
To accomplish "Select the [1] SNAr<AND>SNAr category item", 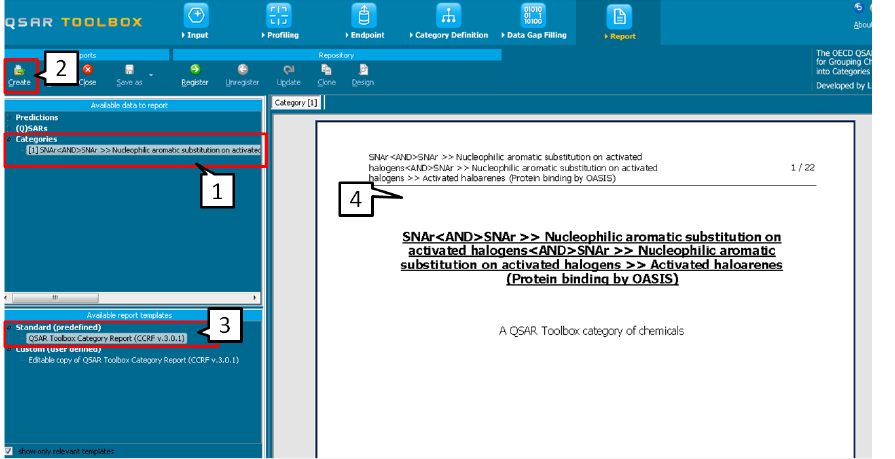I will coord(144,150).
